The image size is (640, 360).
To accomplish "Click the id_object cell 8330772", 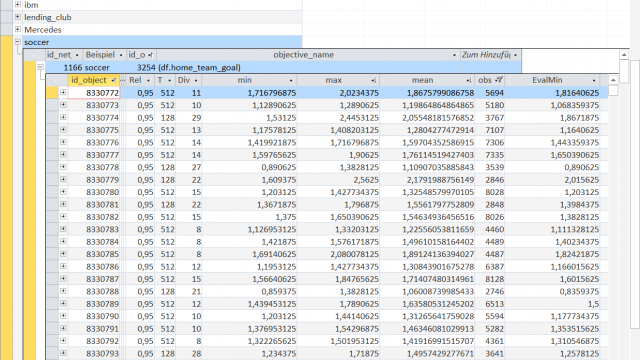I will pyautogui.click(x=94, y=93).
